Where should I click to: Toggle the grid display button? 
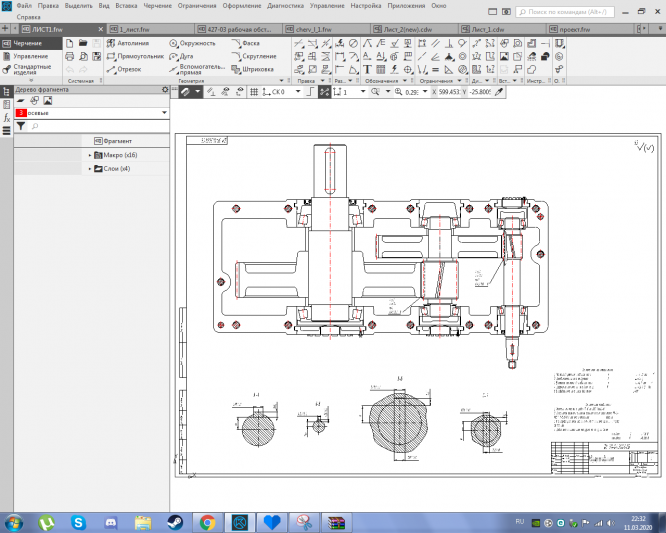click(253, 91)
